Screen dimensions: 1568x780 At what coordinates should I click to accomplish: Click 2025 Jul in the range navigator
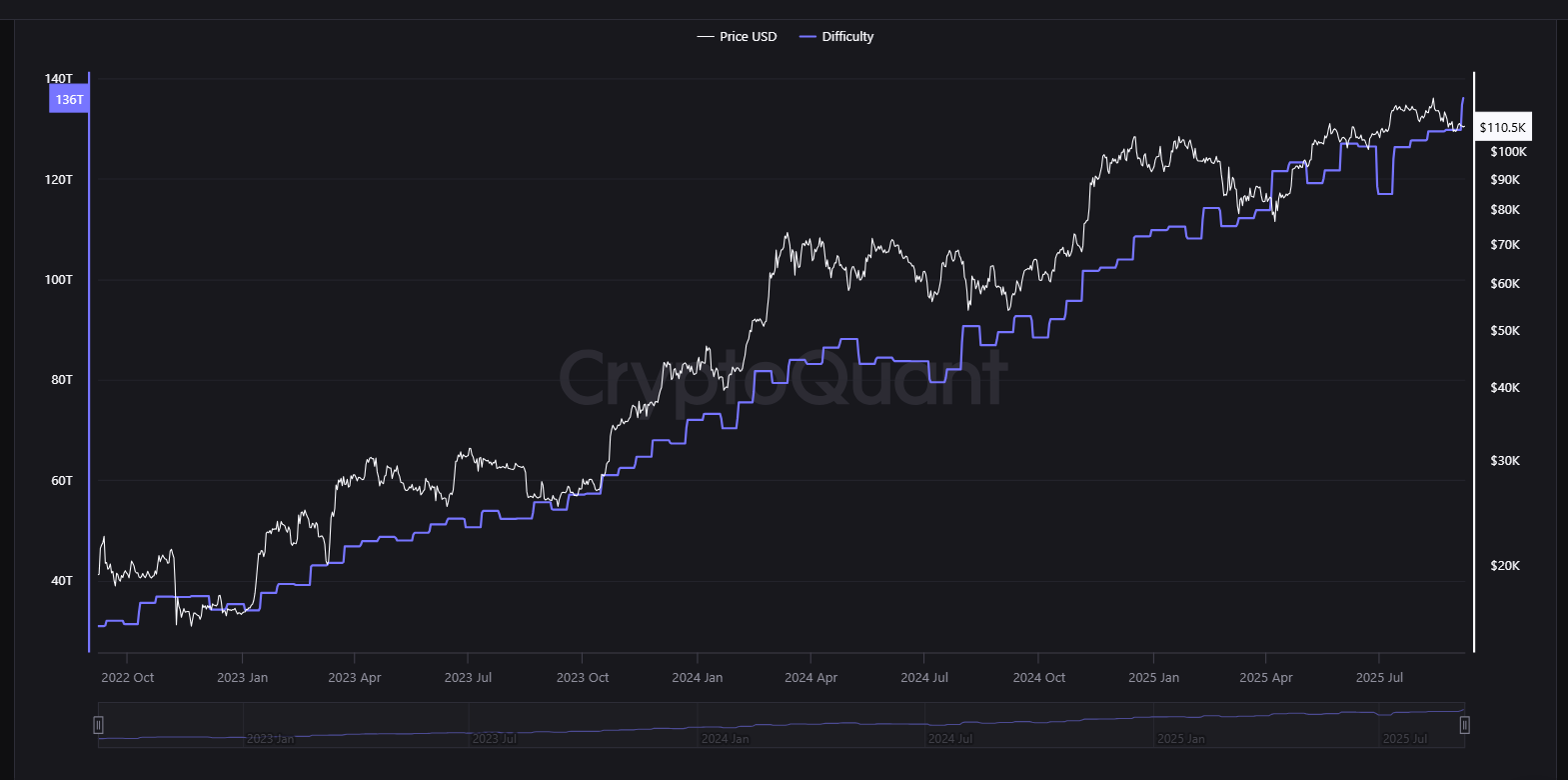(1404, 739)
